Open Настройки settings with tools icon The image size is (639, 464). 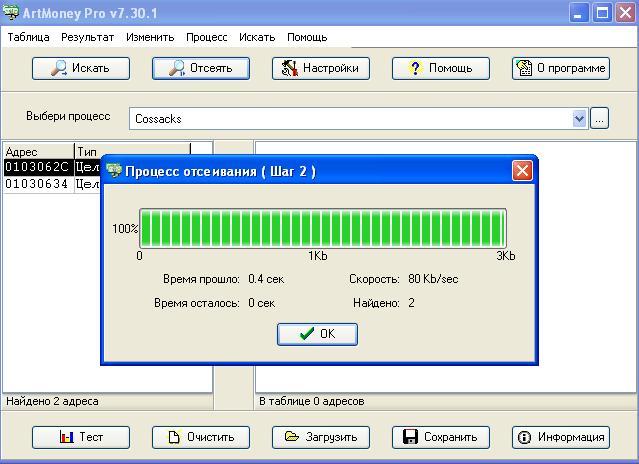click(x=321, y=68)
